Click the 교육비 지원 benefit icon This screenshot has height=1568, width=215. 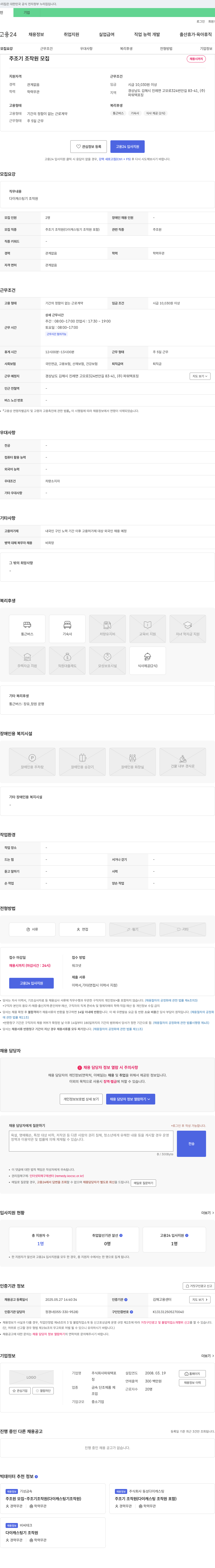[x=147, y=629]
